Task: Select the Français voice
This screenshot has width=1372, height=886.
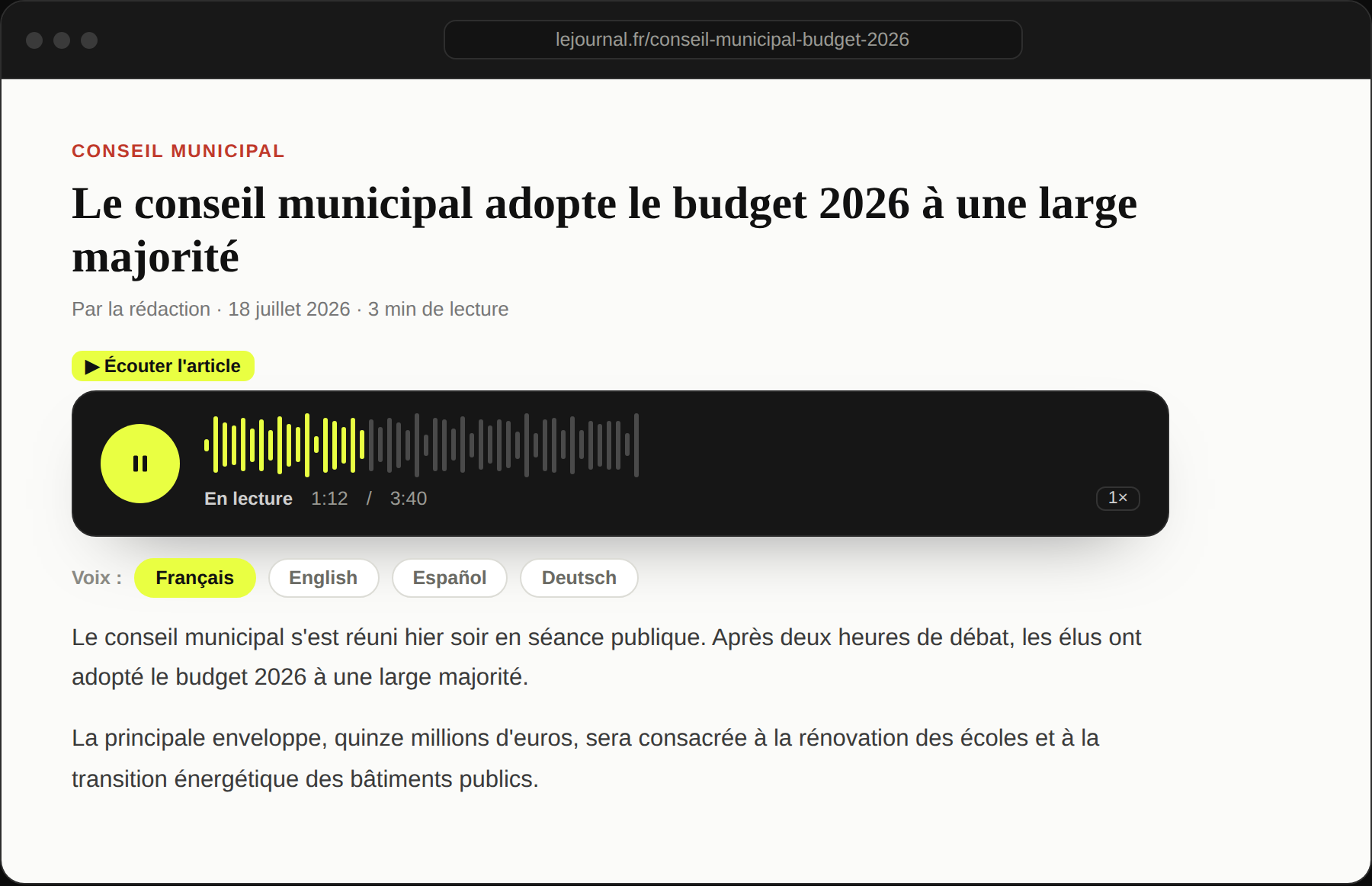Action: 195,578
